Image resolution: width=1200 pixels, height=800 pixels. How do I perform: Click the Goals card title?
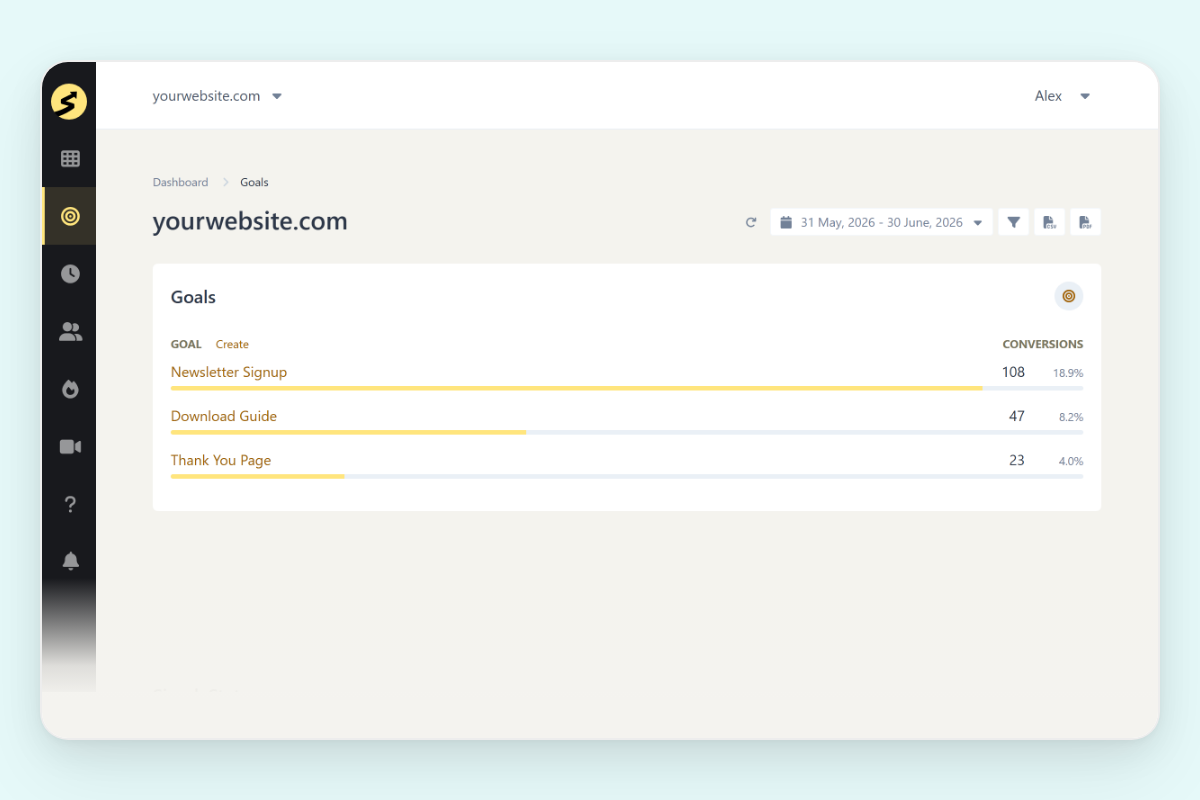click(193, 297)
